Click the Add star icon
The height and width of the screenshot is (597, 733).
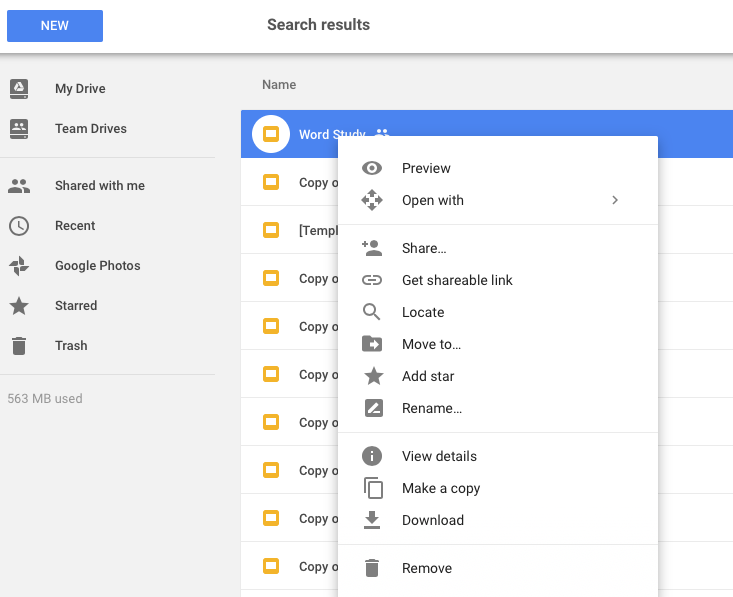click(x=372, y=376)
